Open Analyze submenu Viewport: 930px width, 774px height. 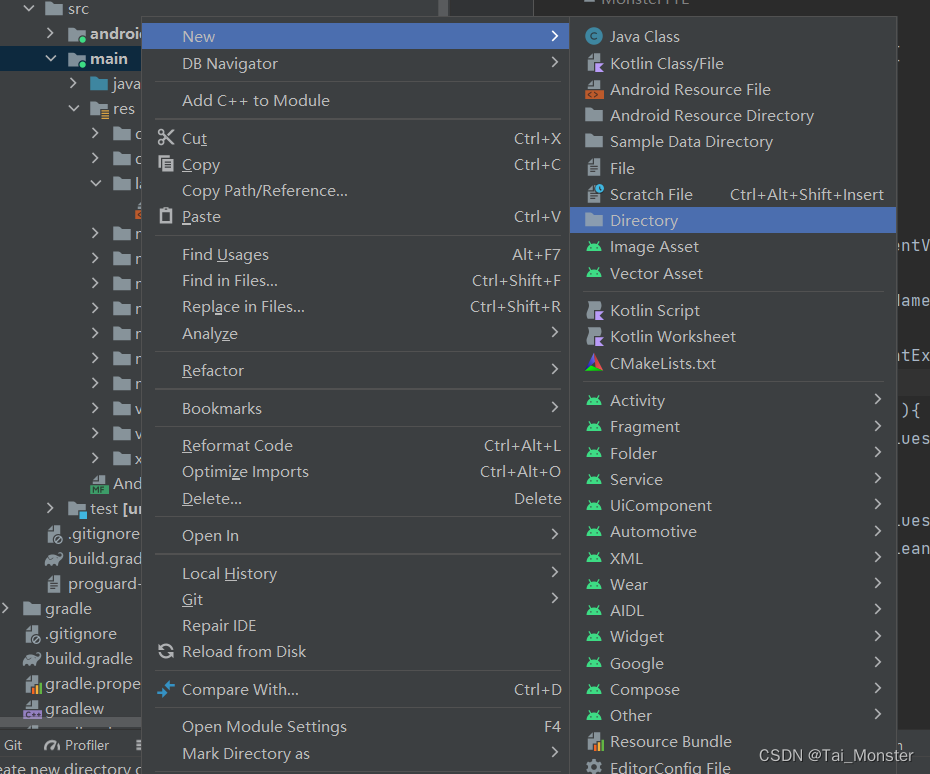pos(355,333)
